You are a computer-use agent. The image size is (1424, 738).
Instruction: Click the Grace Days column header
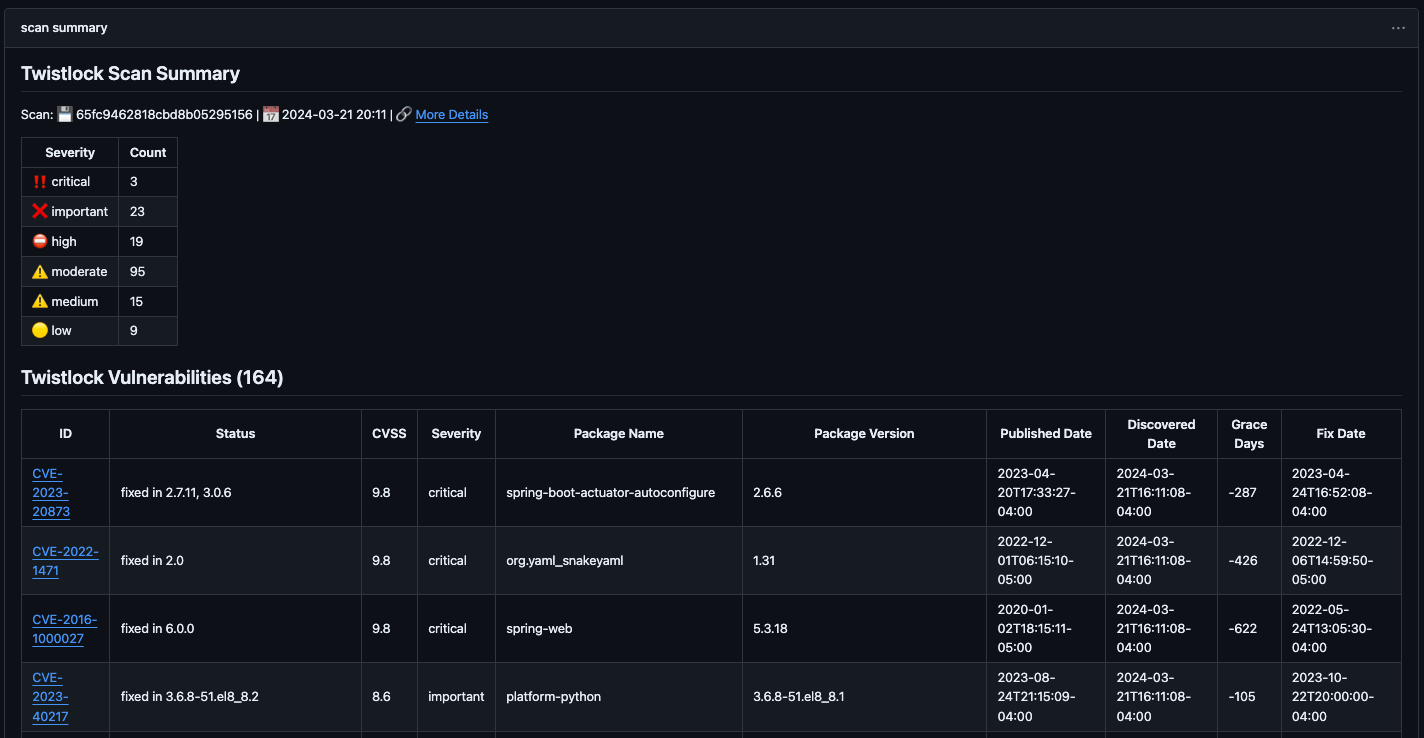(1248, 434)
